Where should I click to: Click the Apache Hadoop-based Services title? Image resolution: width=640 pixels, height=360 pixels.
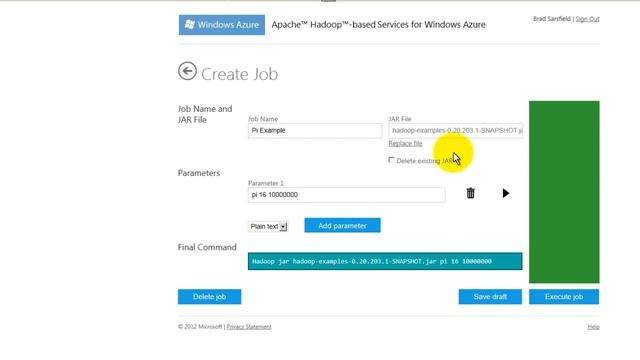point(378,24)
